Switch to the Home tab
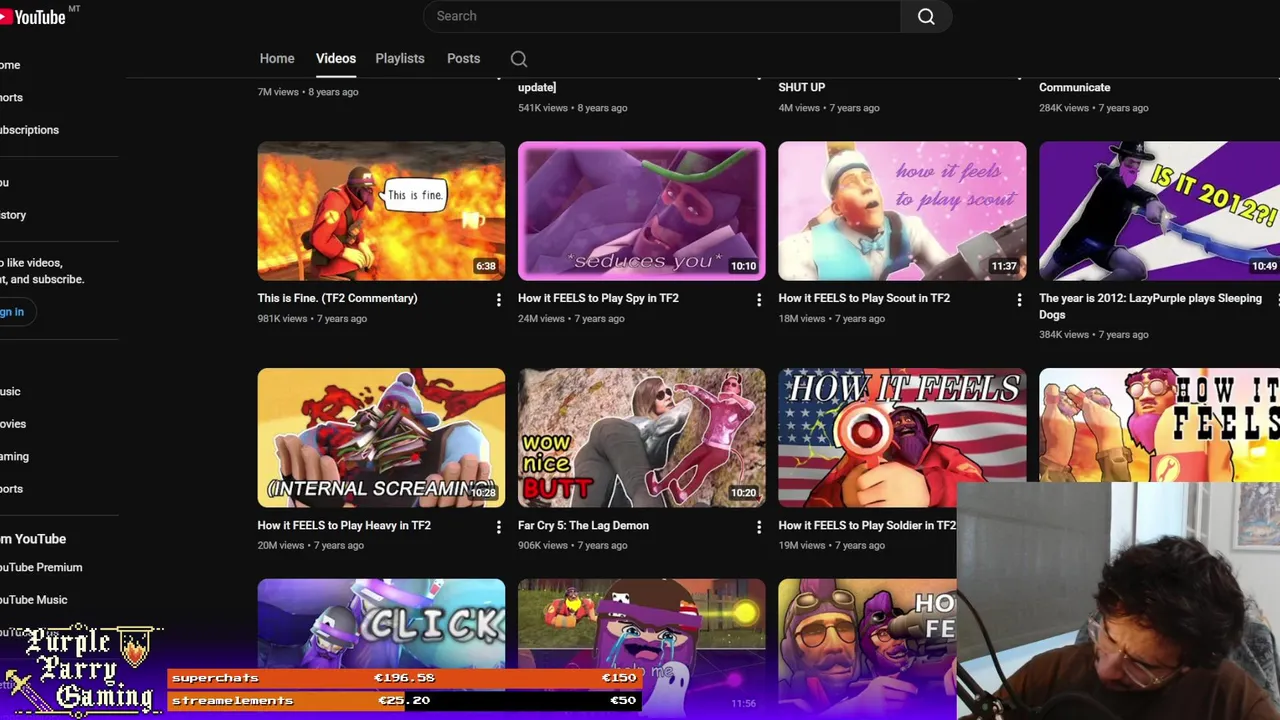This screenshot has width=1280, height=720. tap(277, 58)
